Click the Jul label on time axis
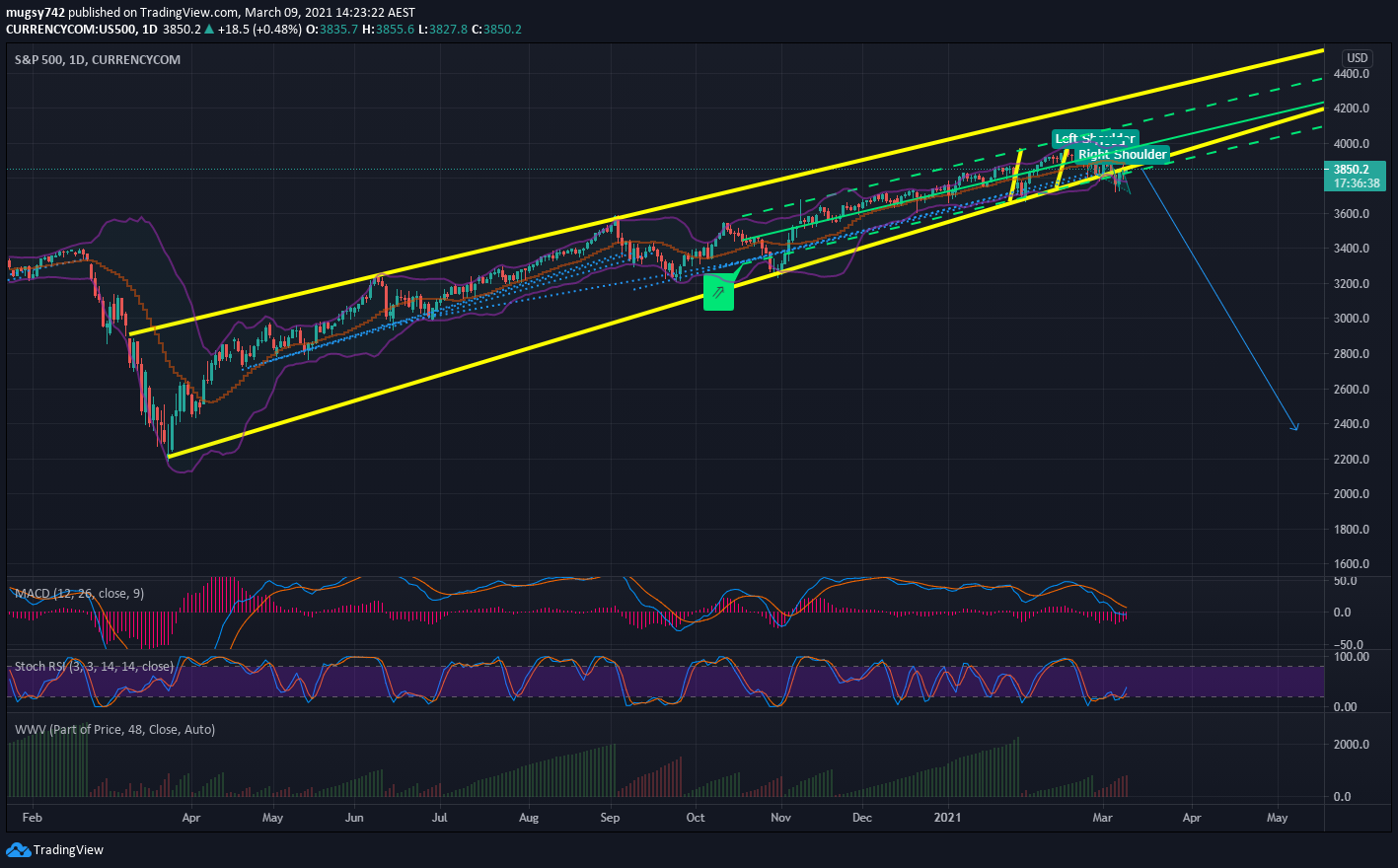 coord(440,818)
